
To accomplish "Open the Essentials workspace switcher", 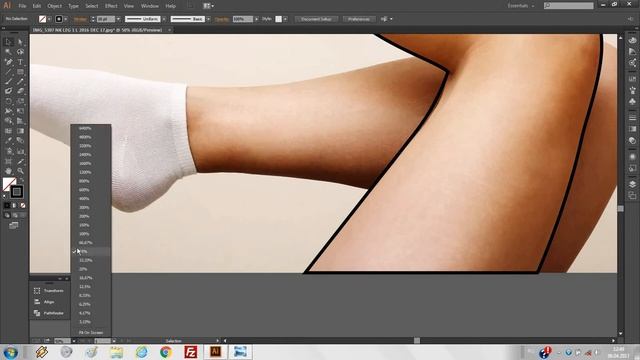I will [521, 6].
